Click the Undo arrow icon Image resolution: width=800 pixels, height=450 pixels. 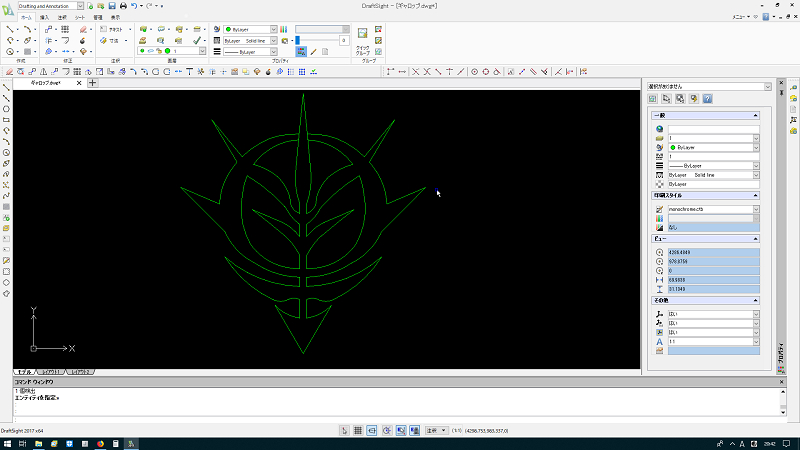pos(134,6)
